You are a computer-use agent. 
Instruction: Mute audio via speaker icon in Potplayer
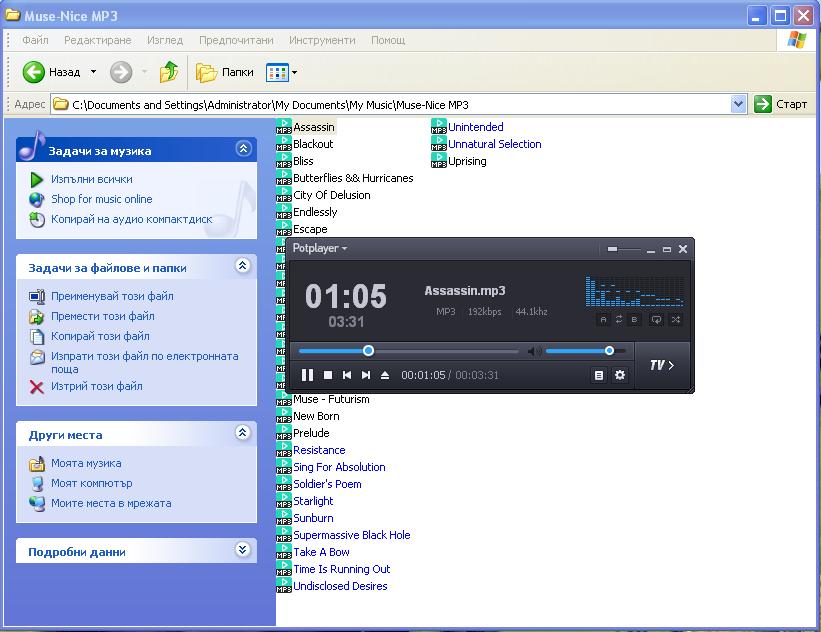pos(534,351)
